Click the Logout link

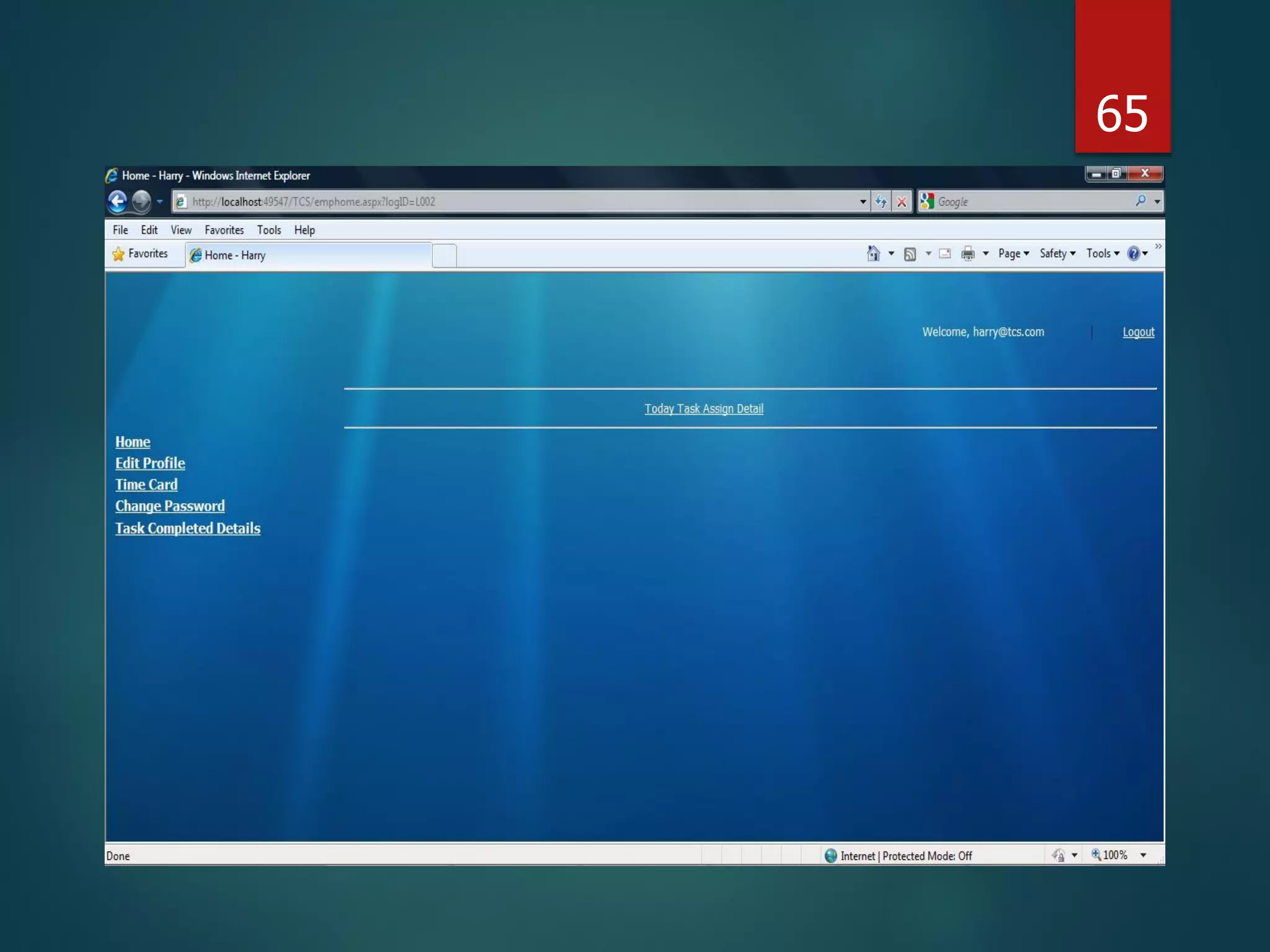click(1138, 332)
